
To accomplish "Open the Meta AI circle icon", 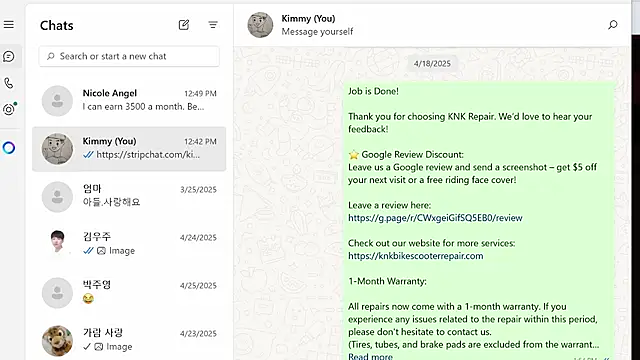I will [x=9, y=148].
